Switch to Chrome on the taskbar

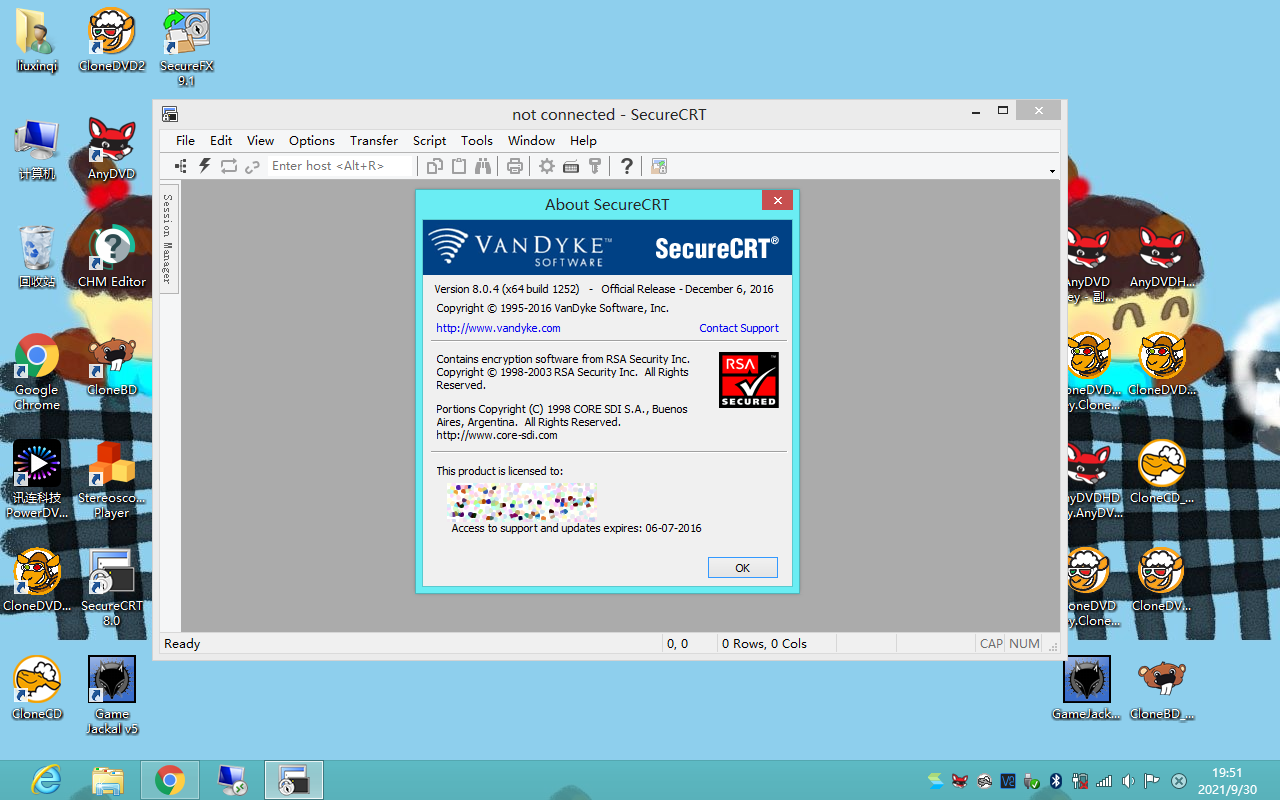pyautogui.click(x=170, y=780)
